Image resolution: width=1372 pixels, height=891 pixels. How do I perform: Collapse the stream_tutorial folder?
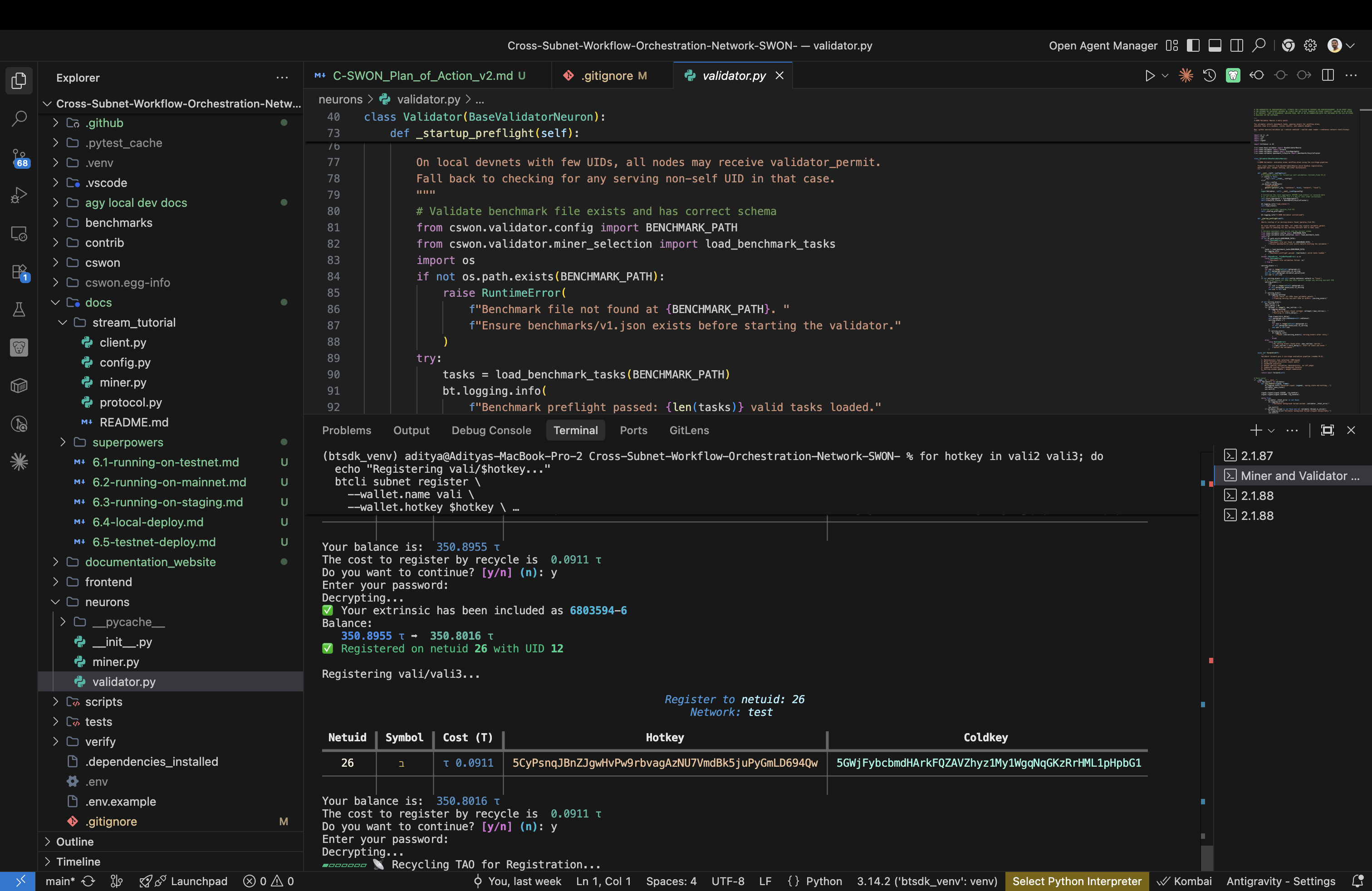[133, 322]
